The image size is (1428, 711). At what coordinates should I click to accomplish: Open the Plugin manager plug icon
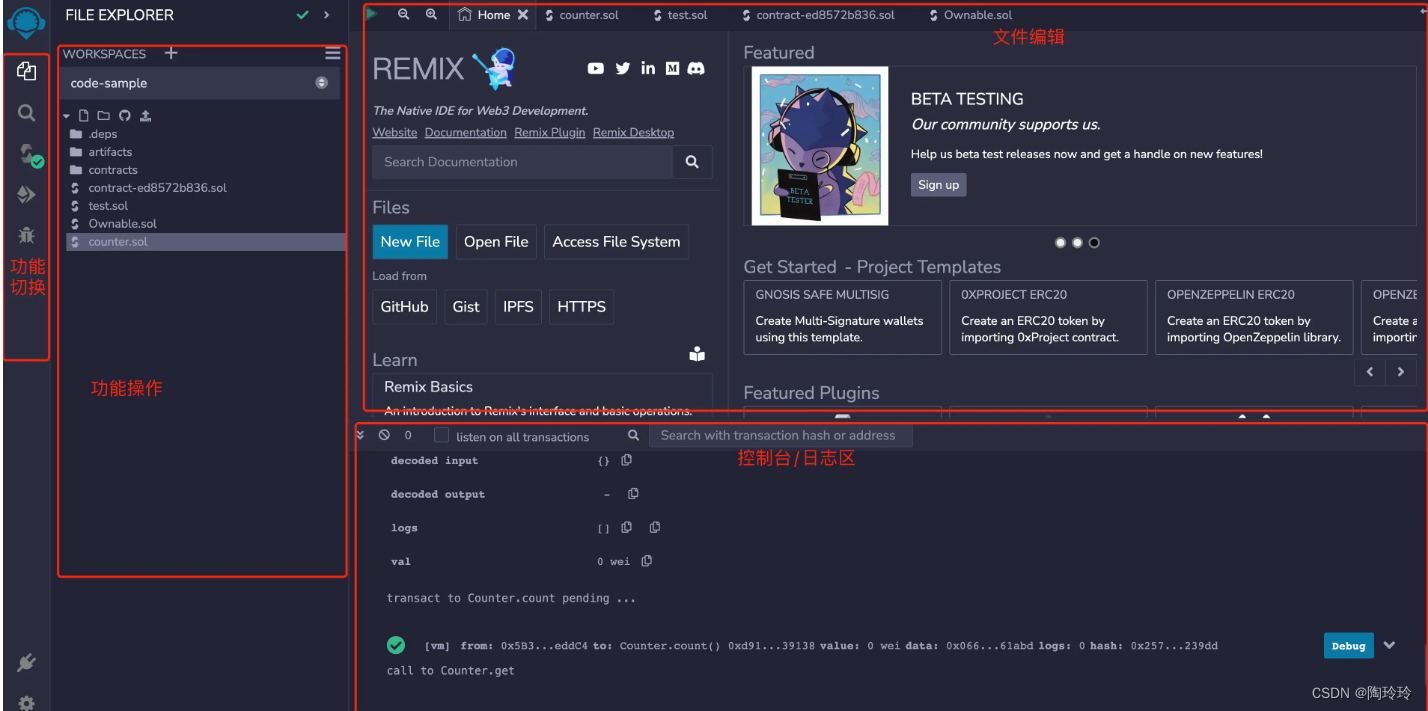[x=27, y=662]
